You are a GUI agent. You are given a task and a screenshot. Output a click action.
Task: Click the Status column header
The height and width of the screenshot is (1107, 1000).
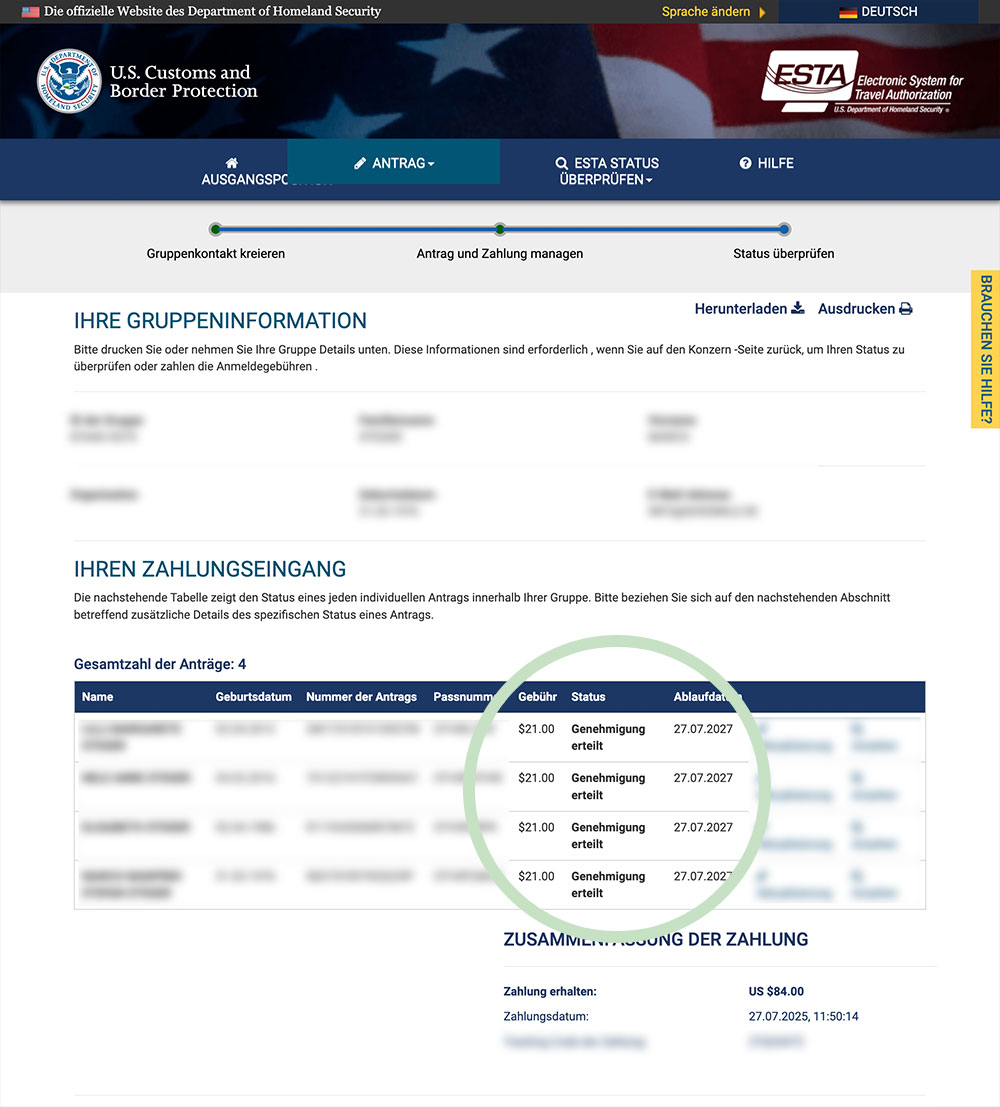click(x=588, y=697)
